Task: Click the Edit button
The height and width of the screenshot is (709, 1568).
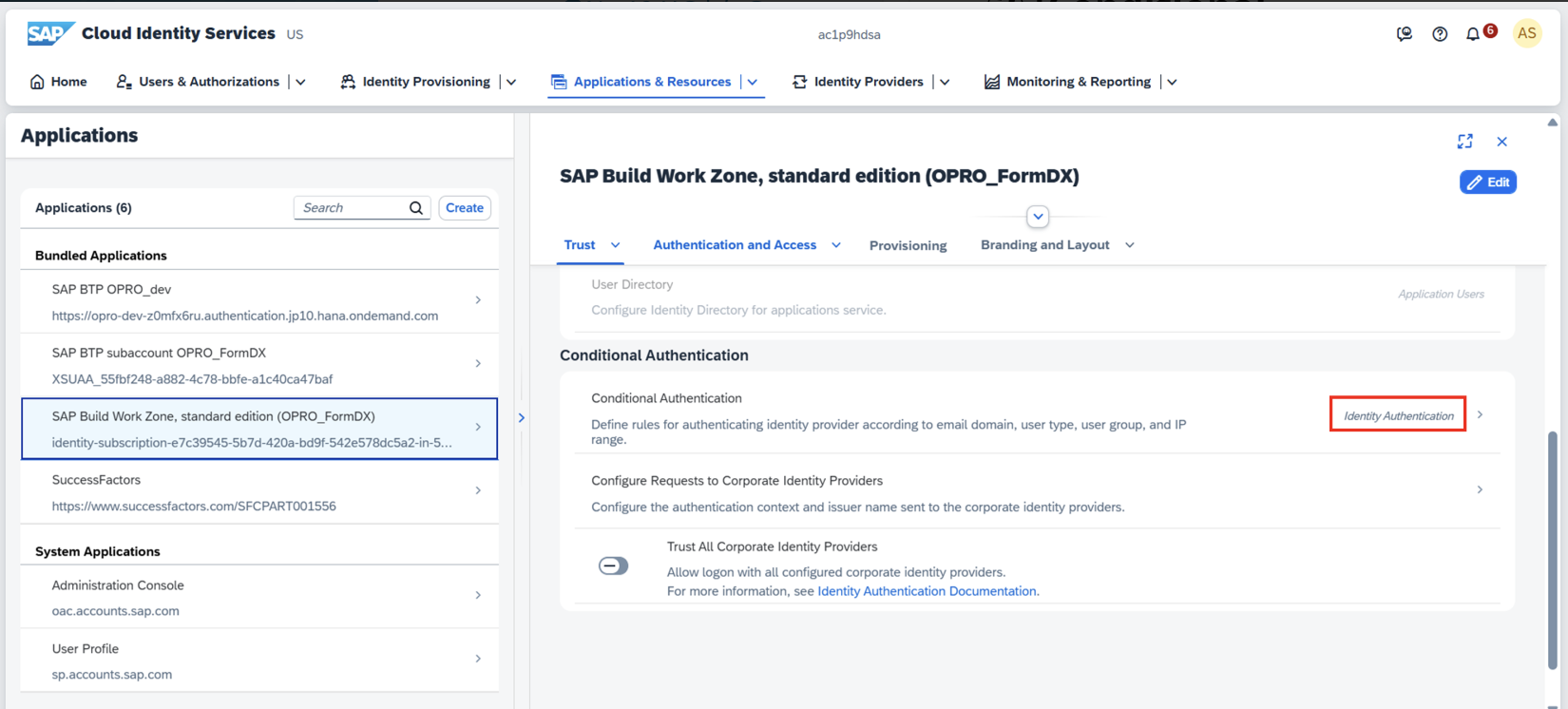Action: 1487,182
